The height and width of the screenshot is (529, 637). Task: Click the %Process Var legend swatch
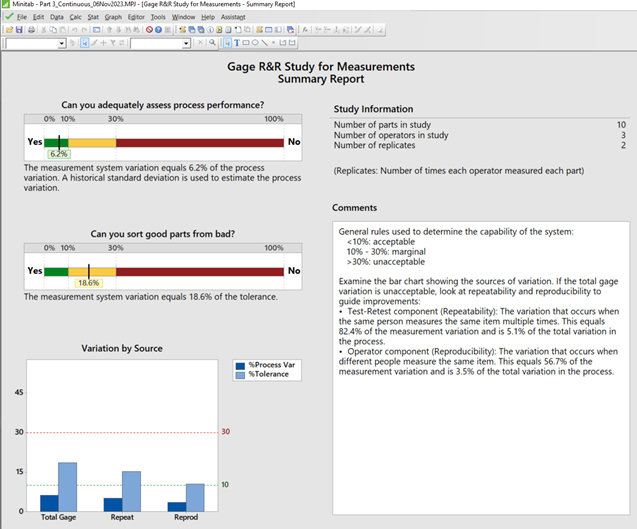240,365
